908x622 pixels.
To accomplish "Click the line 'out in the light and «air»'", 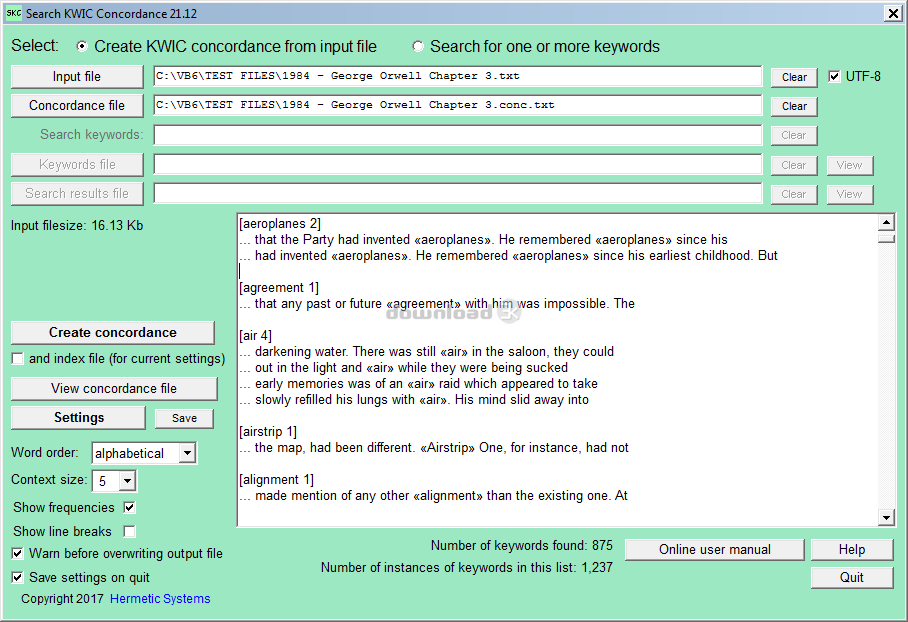I will coord(404,368).
